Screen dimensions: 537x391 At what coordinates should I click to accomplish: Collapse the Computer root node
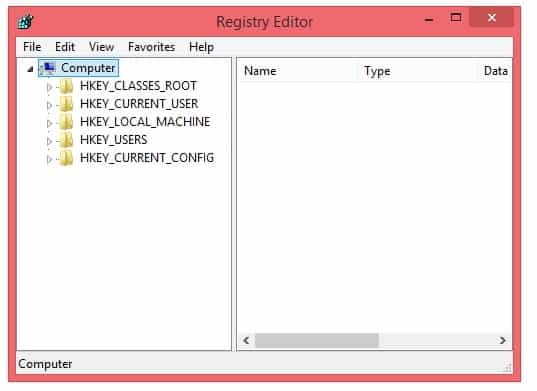[30, 70]
